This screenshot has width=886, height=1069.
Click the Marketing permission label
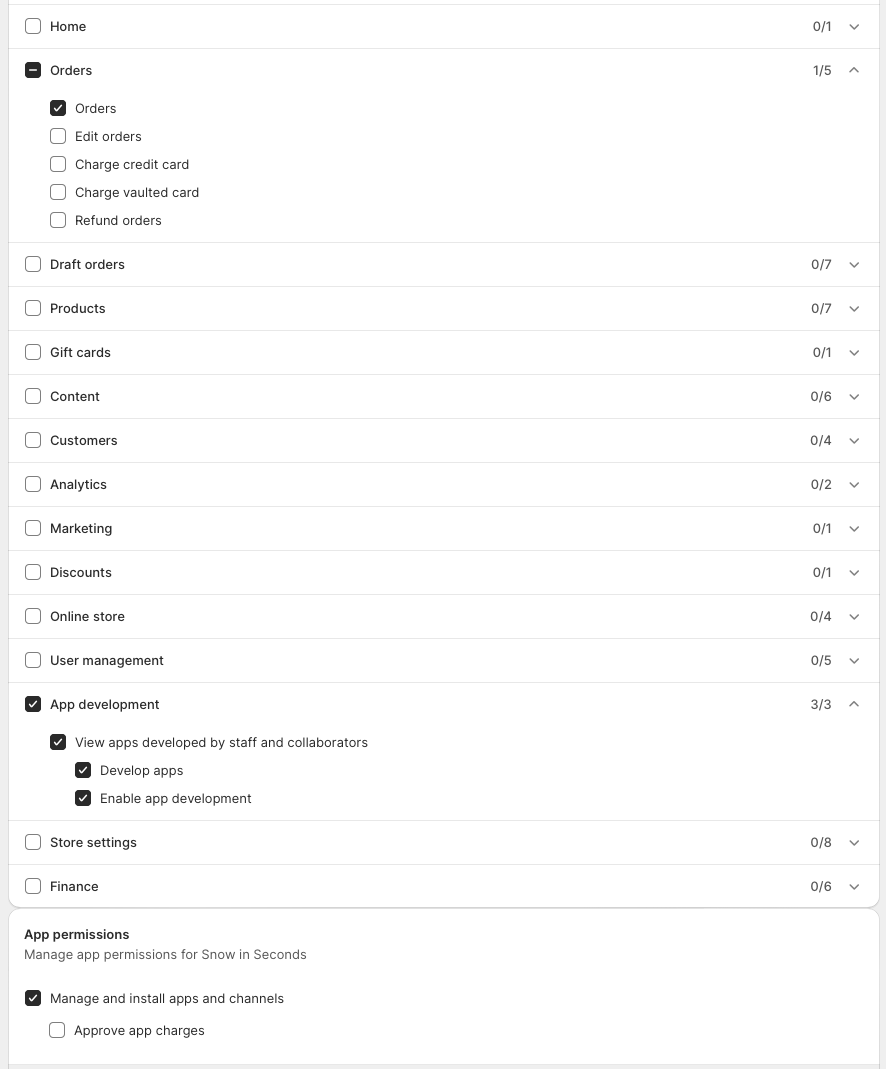point(81,528)
